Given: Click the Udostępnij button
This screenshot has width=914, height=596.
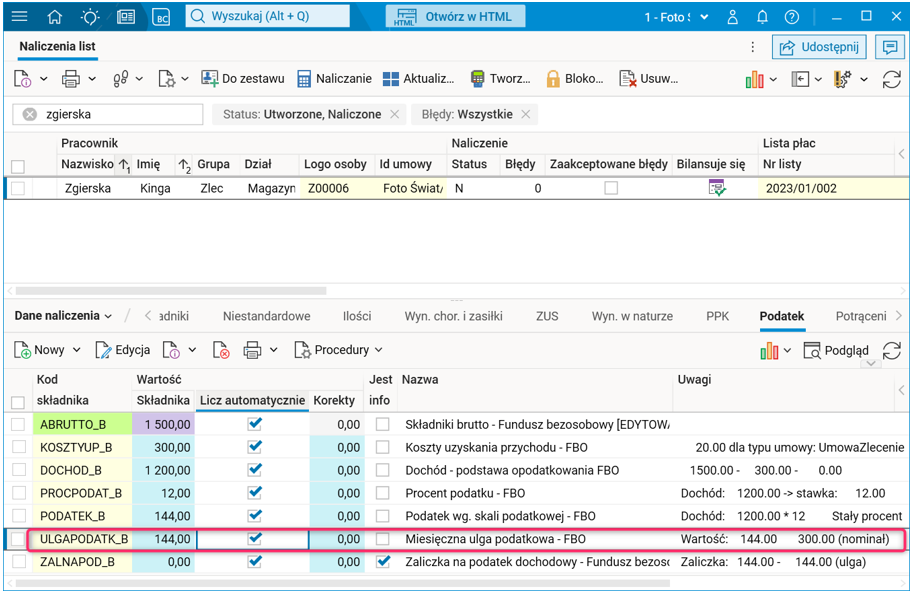Looking at the screenshot, I should tap(819, 47).
